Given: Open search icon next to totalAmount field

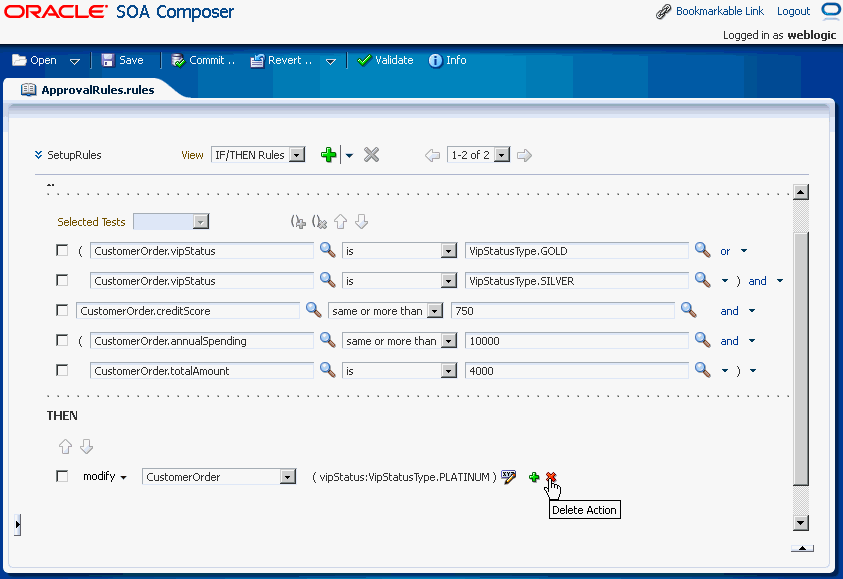Looking at the screenshot, I should pyautogui.click(x=327, y=369).
